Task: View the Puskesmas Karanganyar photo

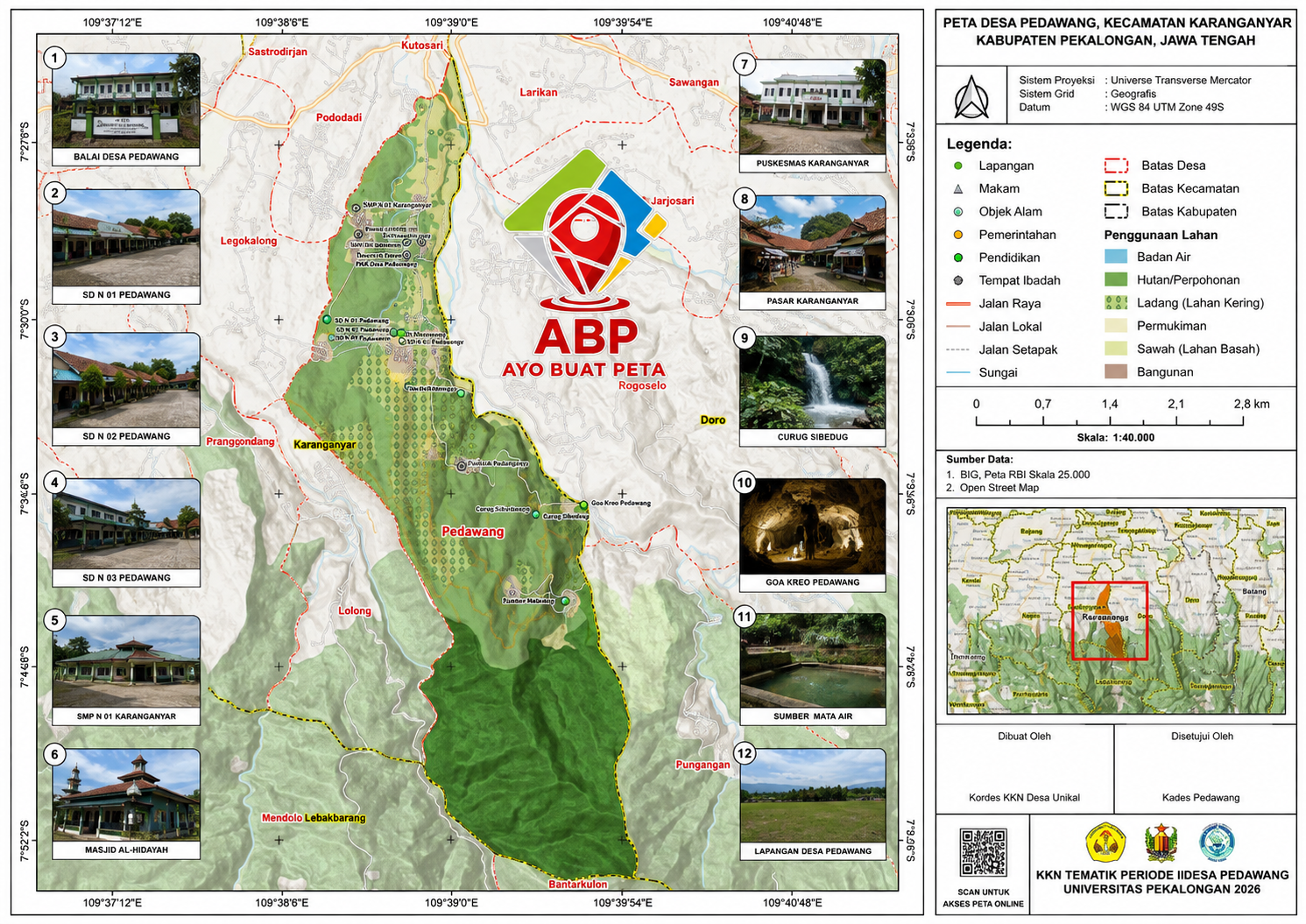Action: 813,107
